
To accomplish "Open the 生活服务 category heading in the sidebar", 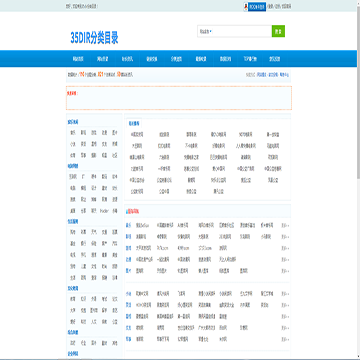I will [x=73, y=221].
